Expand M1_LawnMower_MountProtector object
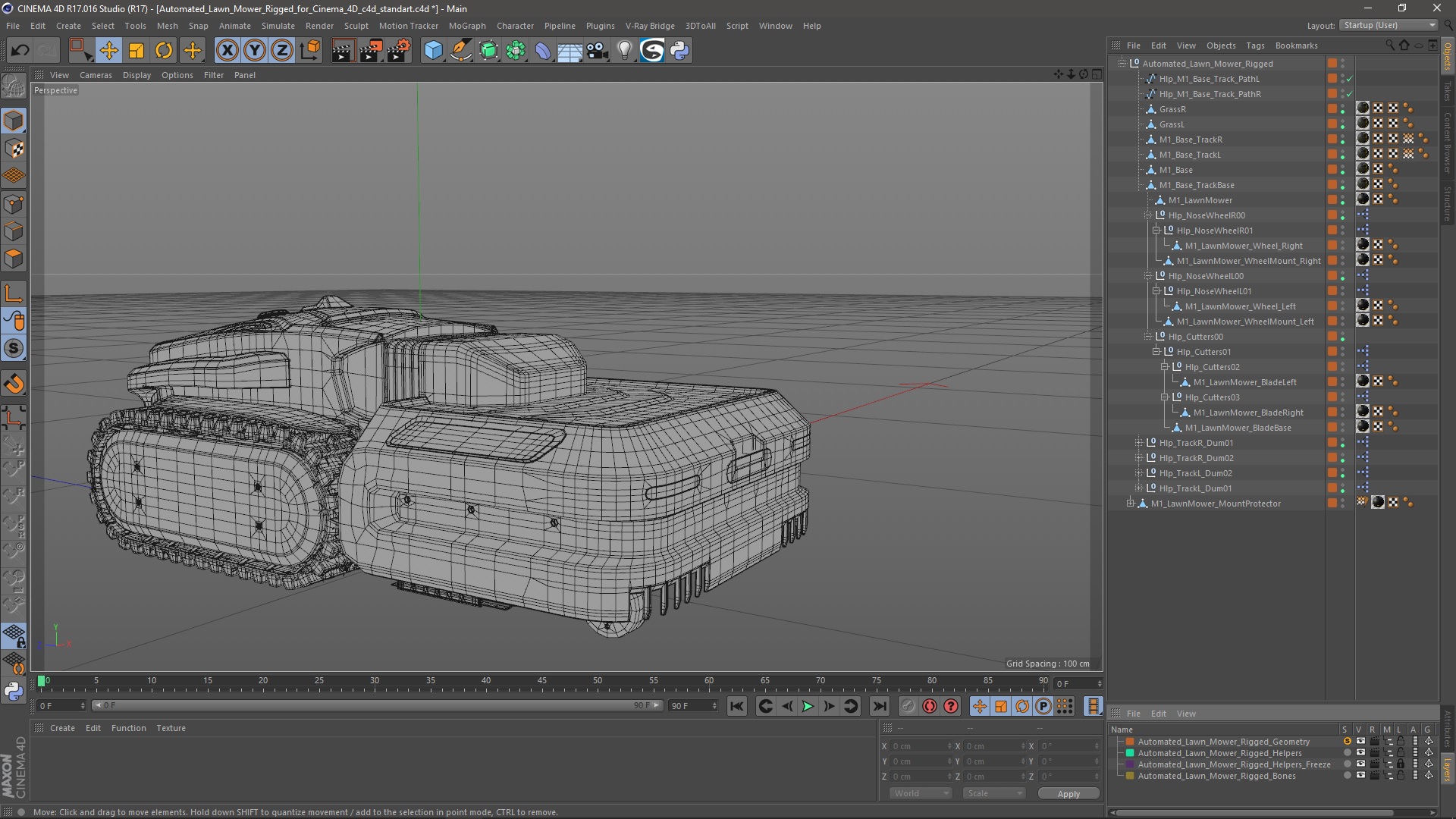 tap(1131, 504)
